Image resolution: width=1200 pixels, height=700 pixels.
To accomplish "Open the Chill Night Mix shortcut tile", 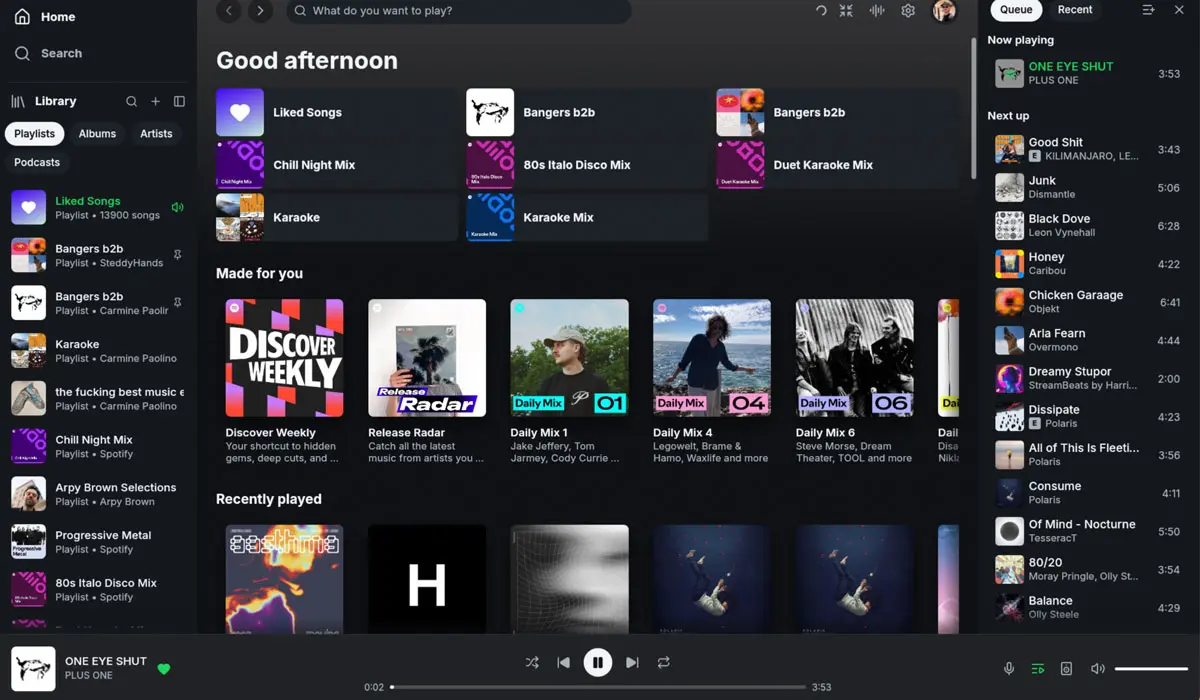I will pos(337,165).
